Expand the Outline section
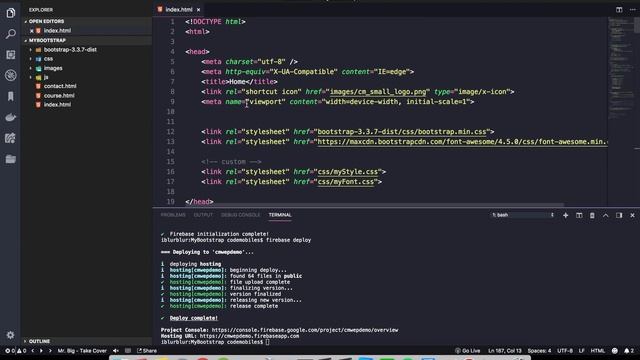The width and height of the screenshot is (640, 360). coord(87,341)
